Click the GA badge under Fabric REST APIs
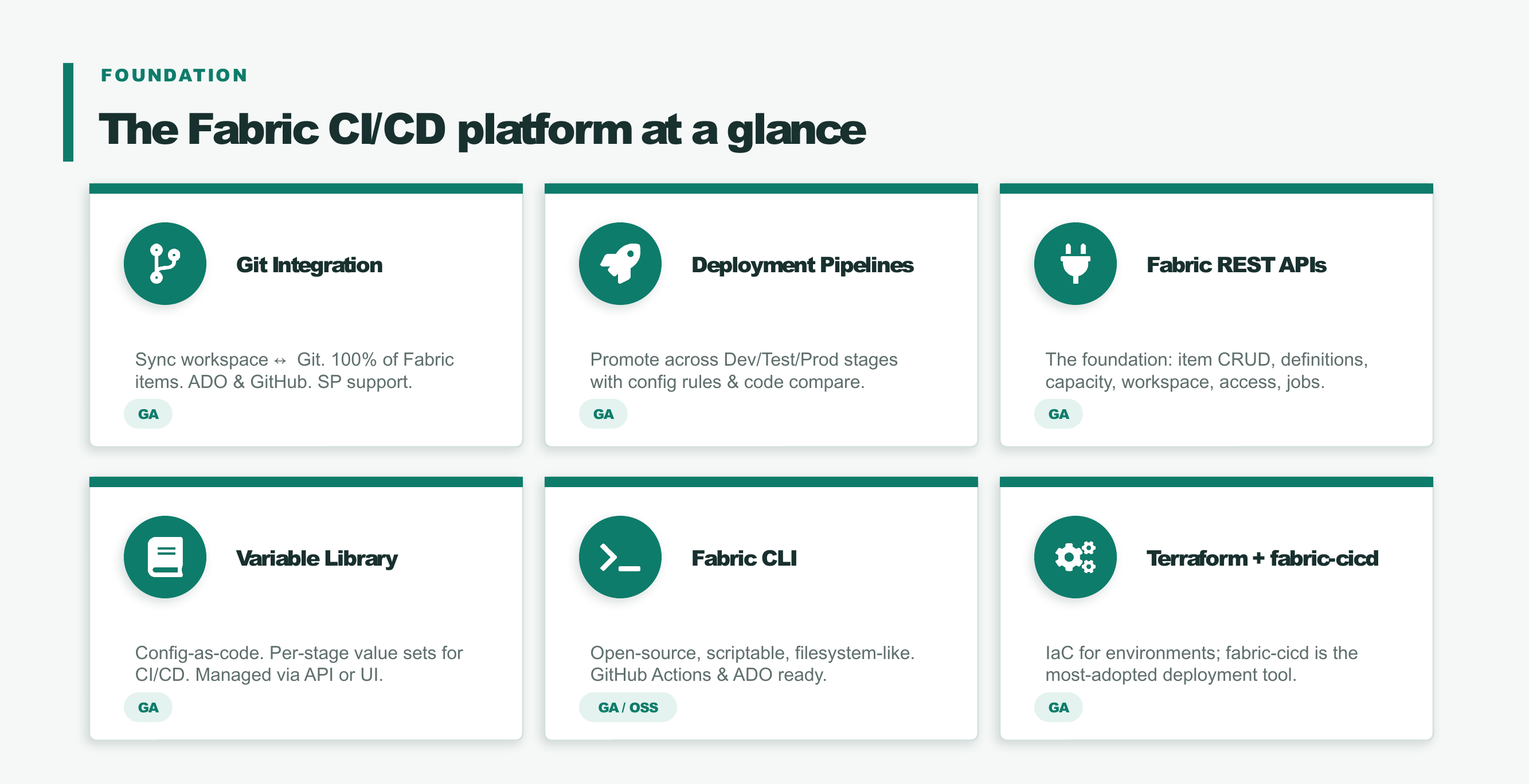 coord(1059,414)
